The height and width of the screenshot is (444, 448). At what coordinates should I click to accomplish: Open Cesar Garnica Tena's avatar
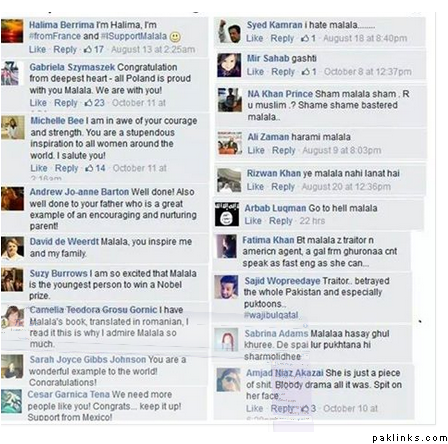(11, 401)
